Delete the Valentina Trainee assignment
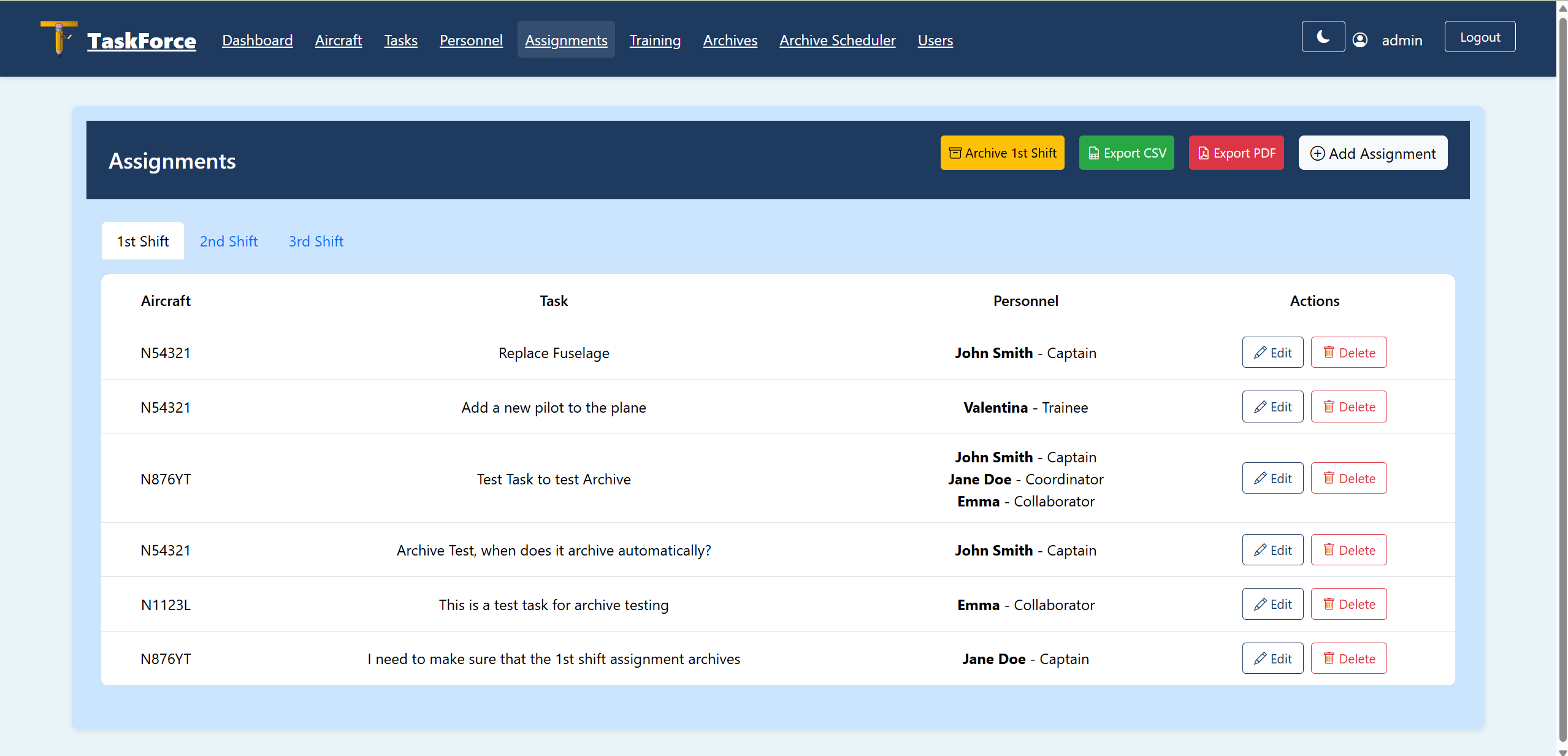Screen dimensions: 1568x756 (1348, 407)
